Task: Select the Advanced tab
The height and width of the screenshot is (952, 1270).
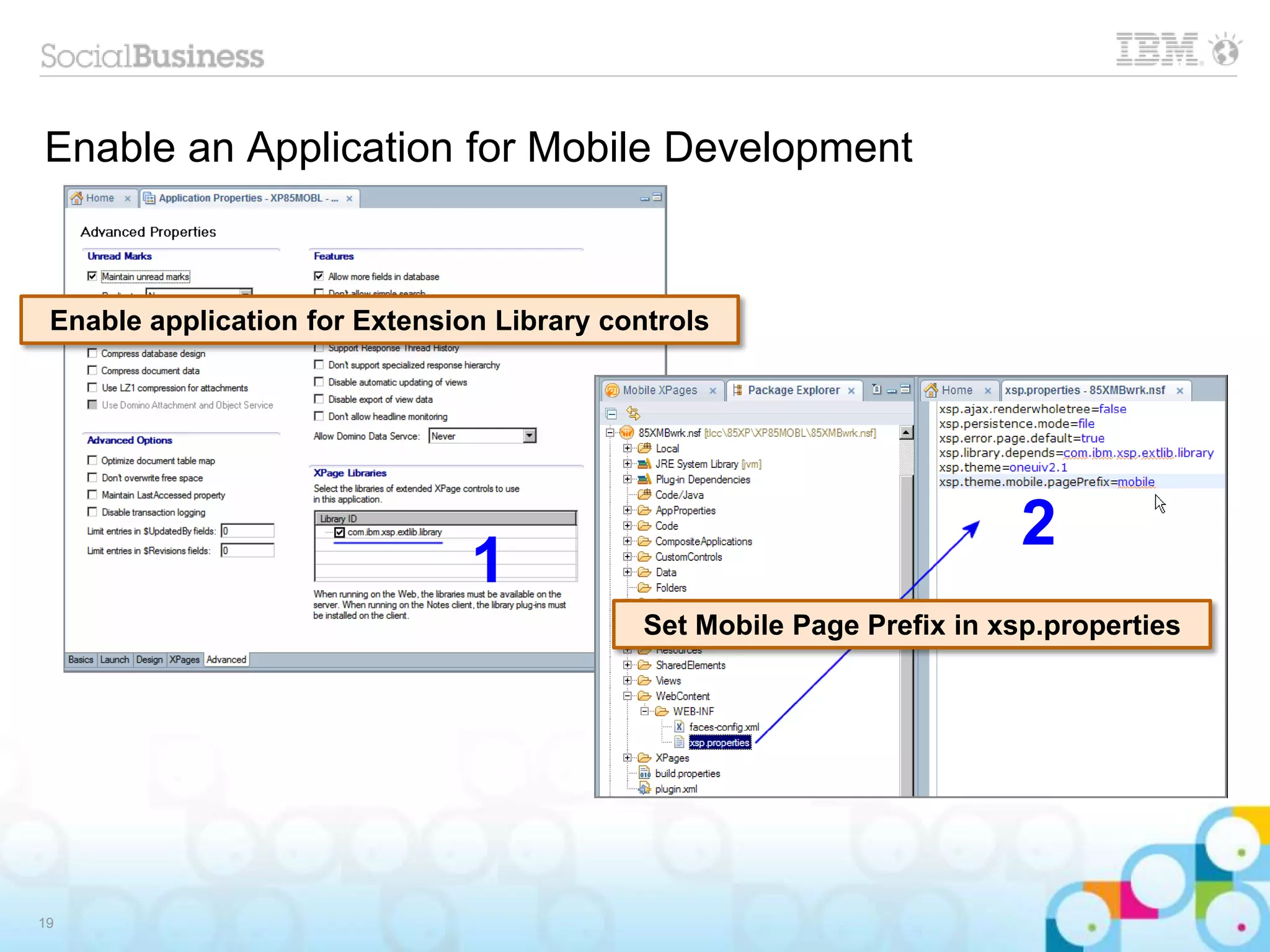Action: (x=226, y=659)
